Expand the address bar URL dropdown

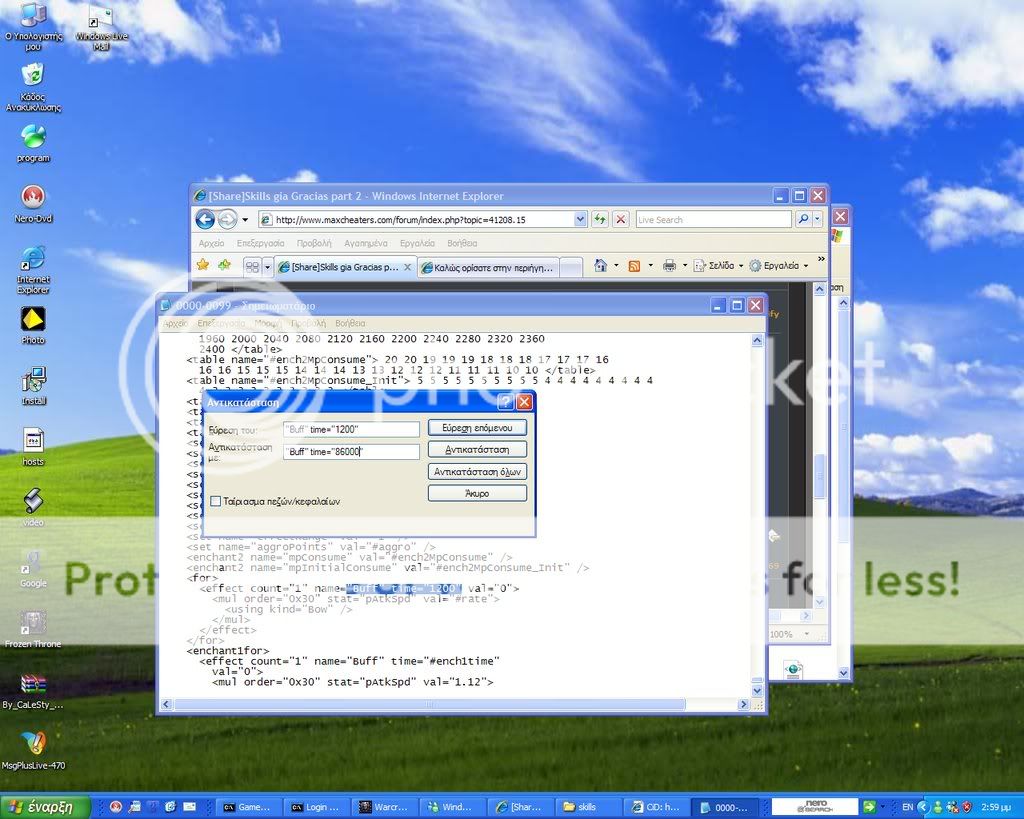click(580, 219)
